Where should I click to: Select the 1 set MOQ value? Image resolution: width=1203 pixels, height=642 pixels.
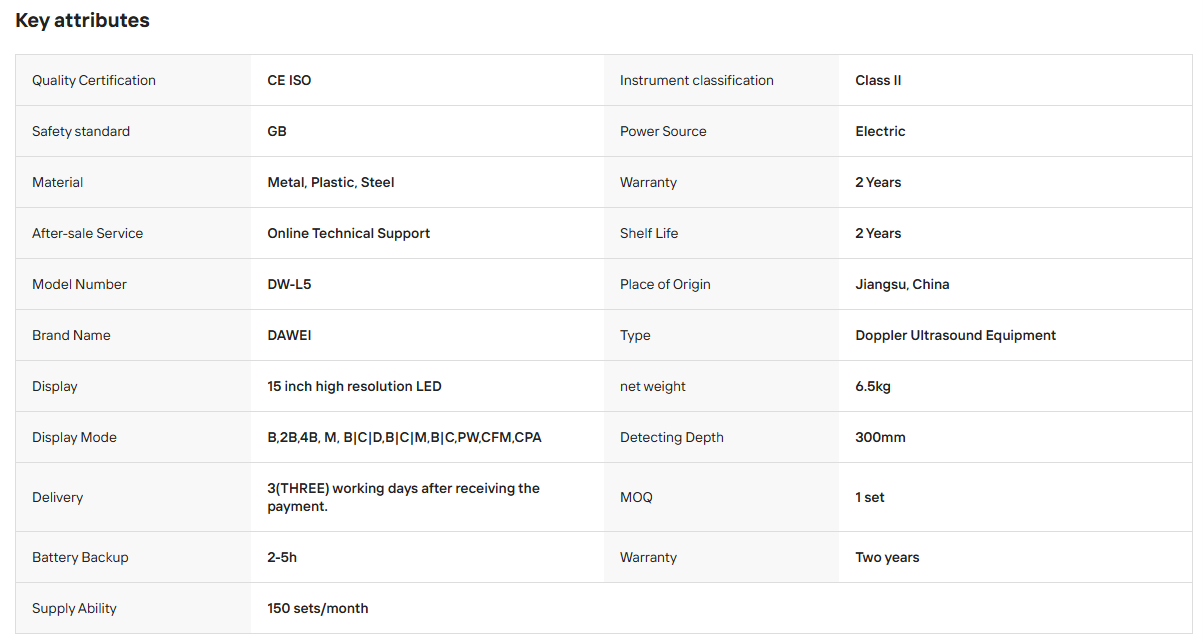tap(870, 497)
